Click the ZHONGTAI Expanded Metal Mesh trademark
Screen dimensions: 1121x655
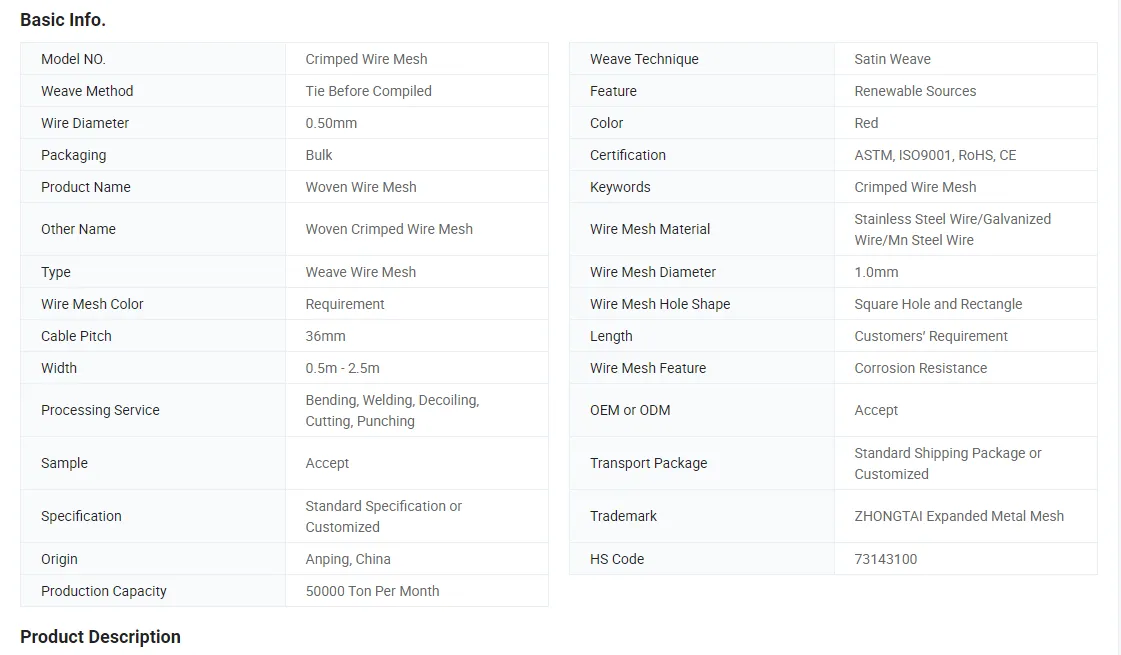[x=958, y=516]
